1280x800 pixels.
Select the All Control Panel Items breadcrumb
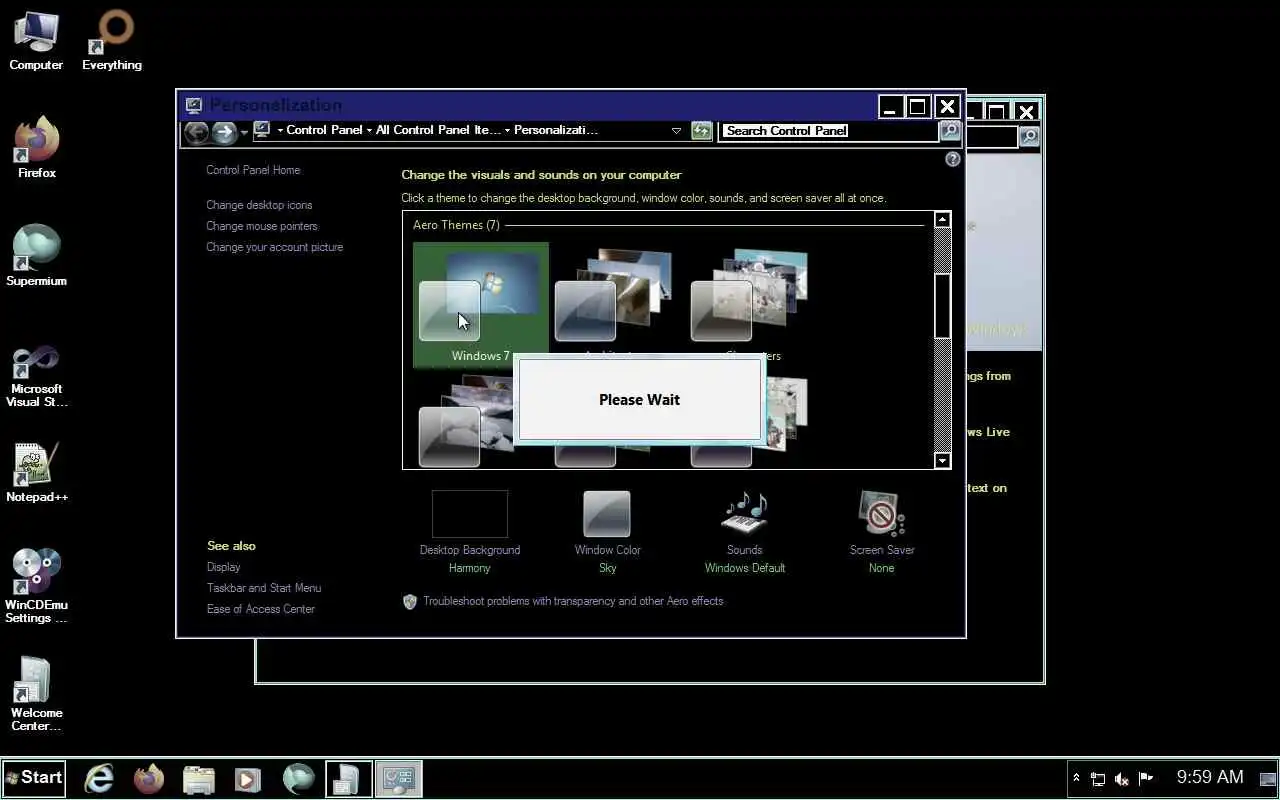(x=438, y=131)
